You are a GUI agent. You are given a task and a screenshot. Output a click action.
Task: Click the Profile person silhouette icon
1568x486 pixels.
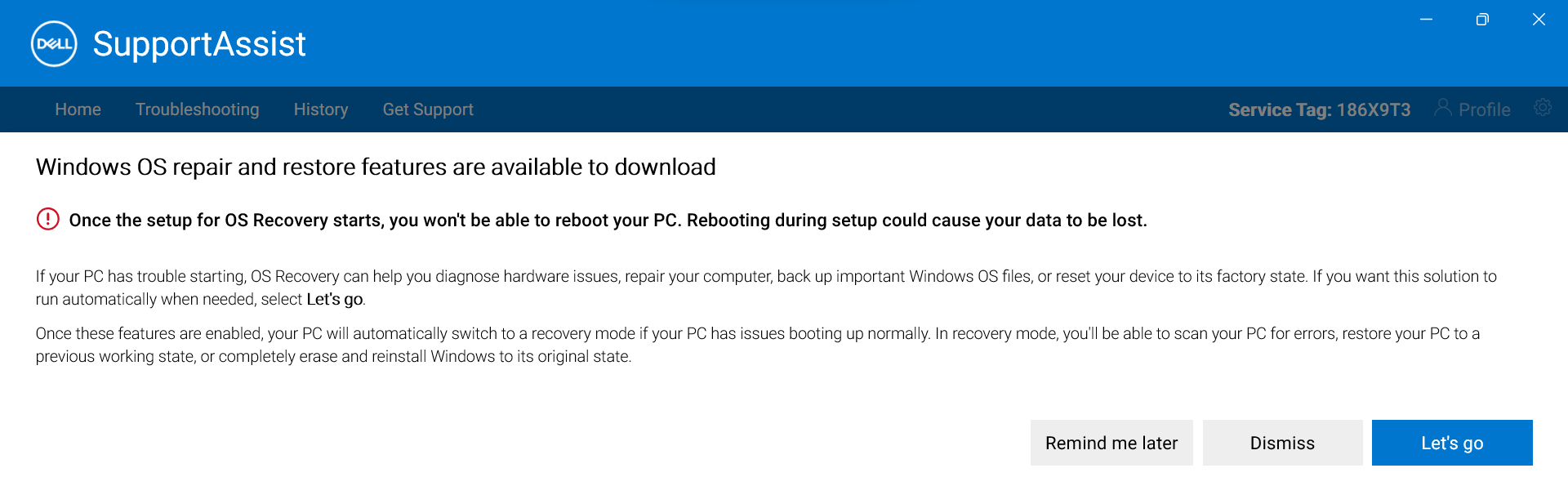[1443, 108]
